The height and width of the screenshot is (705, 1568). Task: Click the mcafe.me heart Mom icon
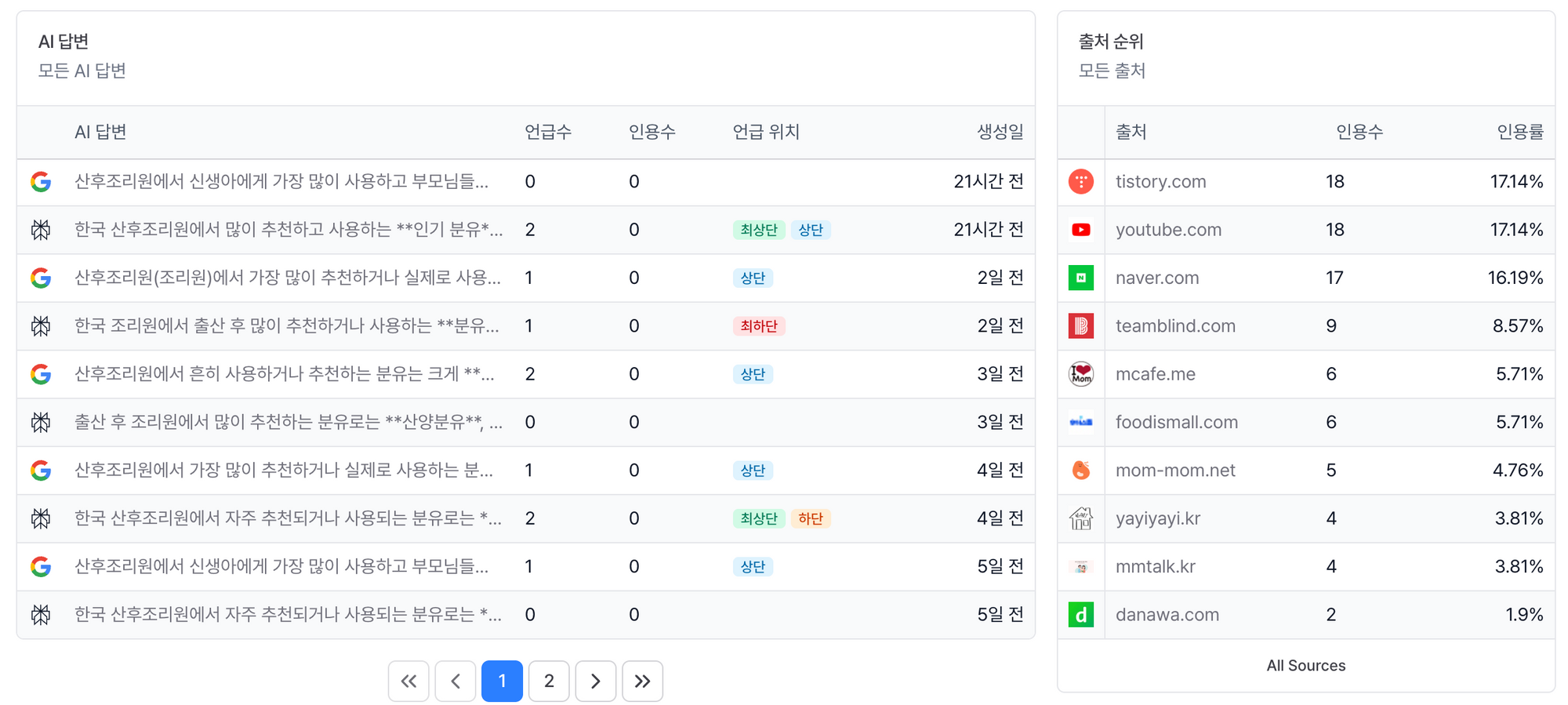tap(1080, 374)
